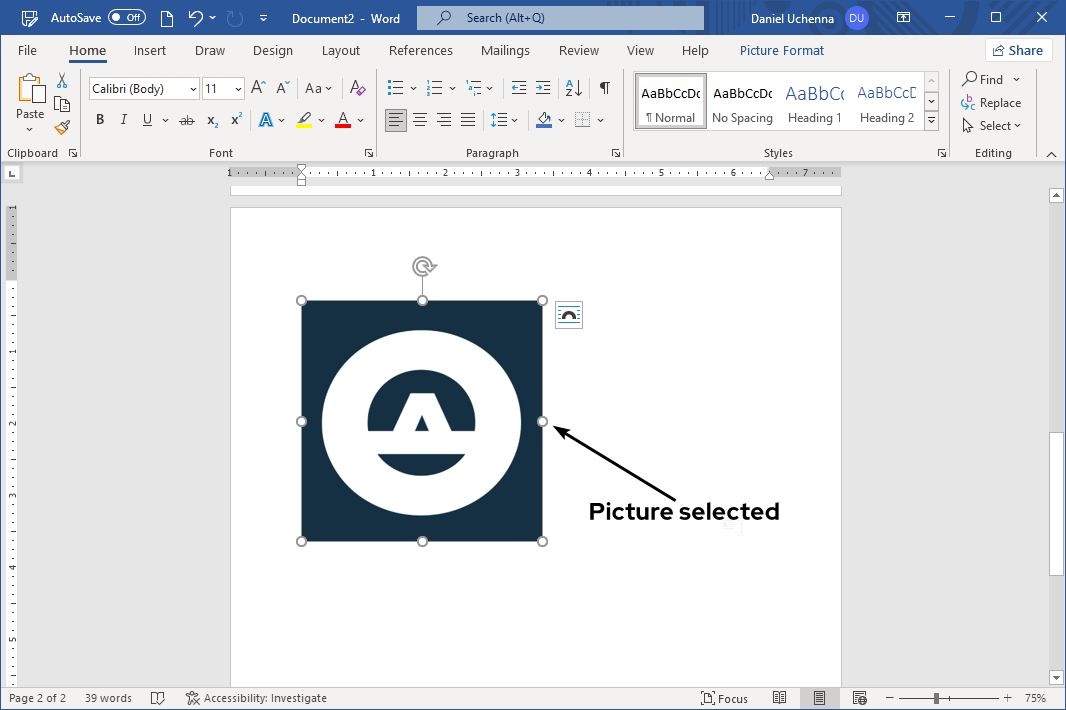Screen dimensions: 1066x710
Task: Switch to the Picture Format tab
Action: click(x=781, y=50)
